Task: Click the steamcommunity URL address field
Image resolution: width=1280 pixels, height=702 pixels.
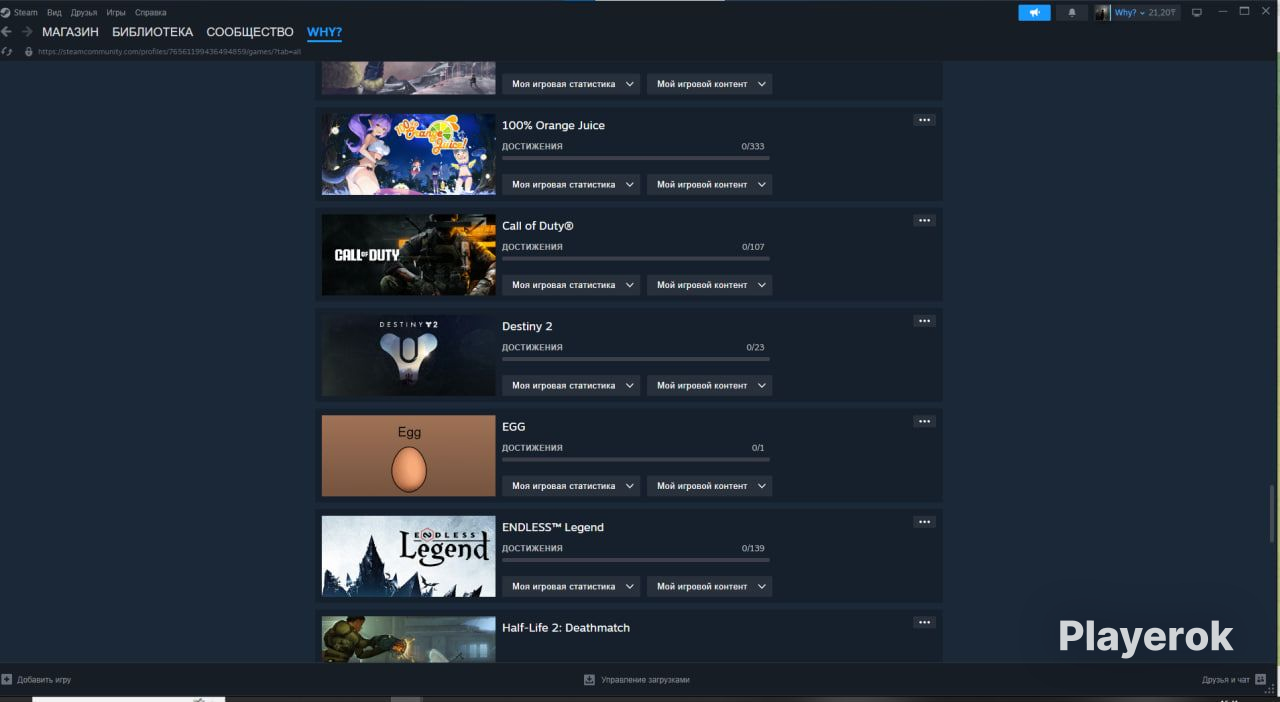Action: (169, 51)
